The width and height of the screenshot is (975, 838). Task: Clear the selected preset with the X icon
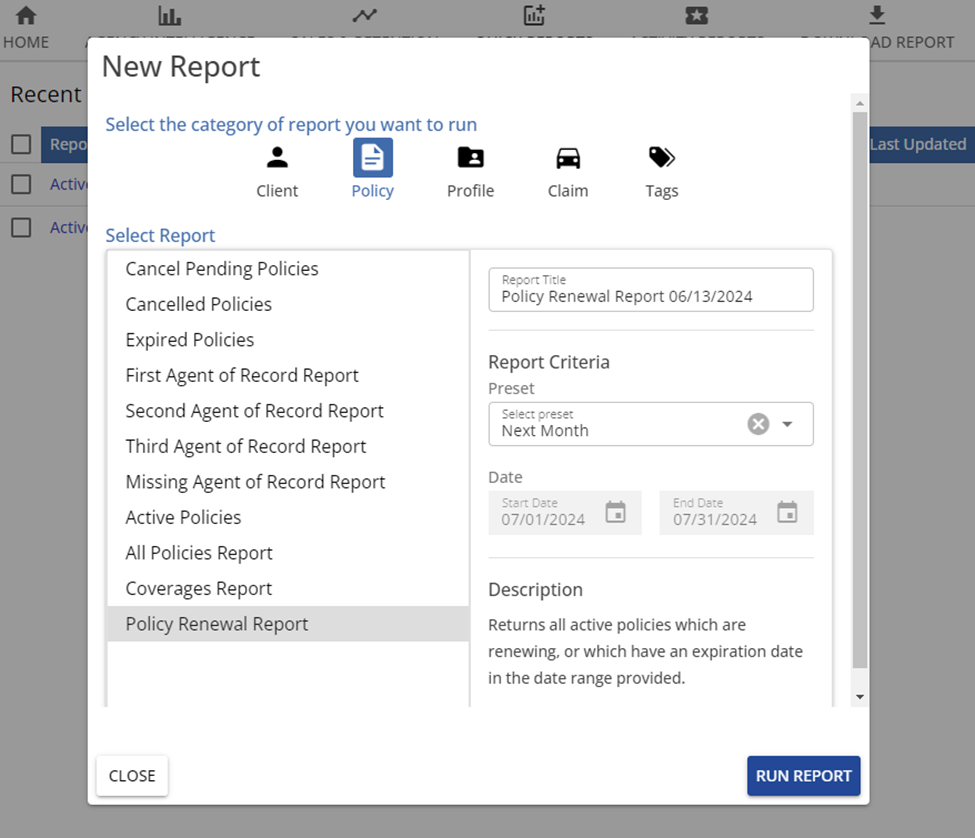[758, 424]
